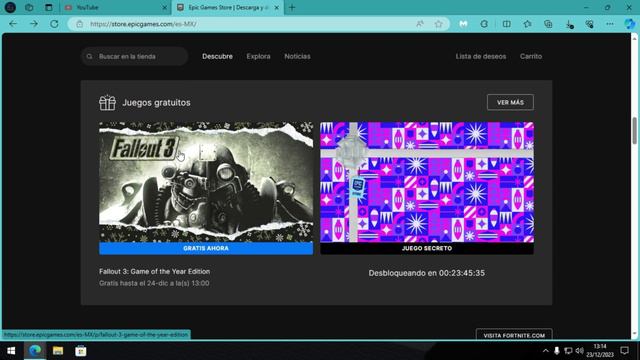640x360 pixels.
Task: Open the Collections icon
Action: (x=548, y=24)
